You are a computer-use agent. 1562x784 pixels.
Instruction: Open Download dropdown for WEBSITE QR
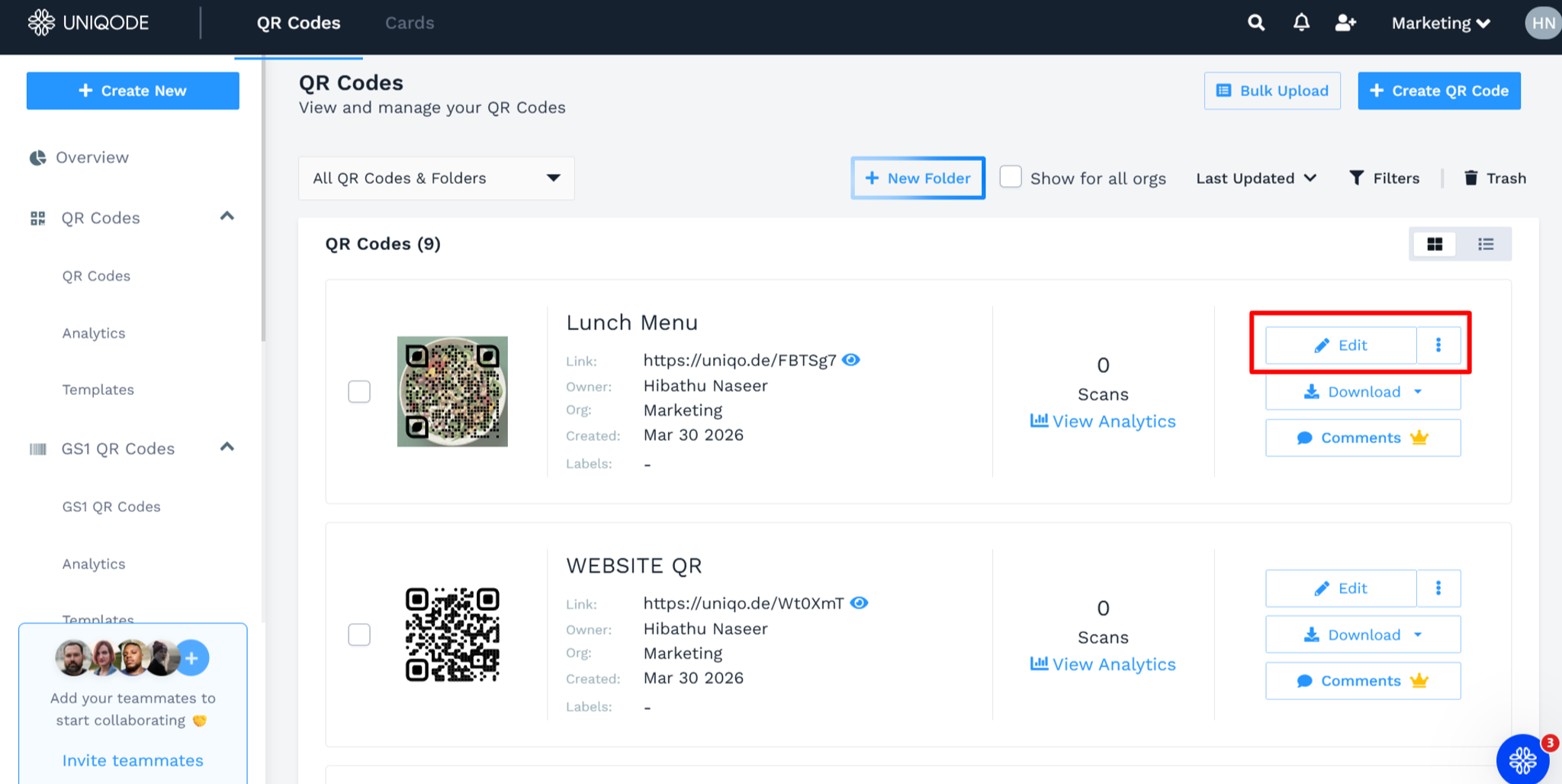coord(1363,635)
